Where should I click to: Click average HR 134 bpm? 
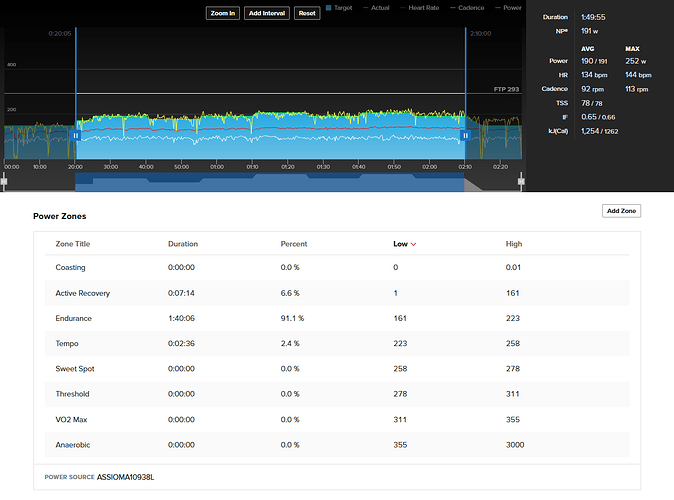tap(594, 75)
